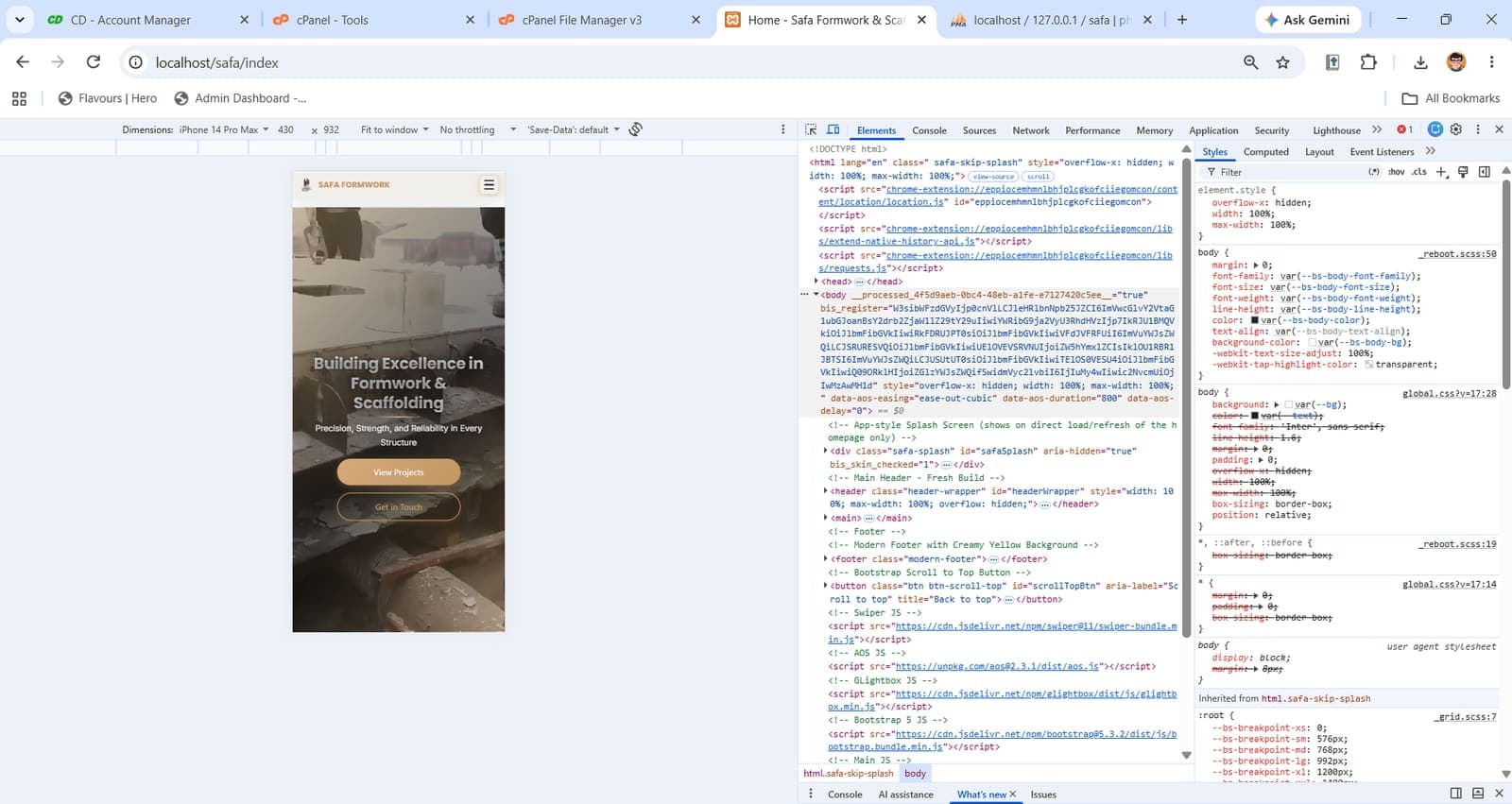Click the Get in Touch button
The width and height of the screenshot is (1512, 804).
tap(399, 507)
